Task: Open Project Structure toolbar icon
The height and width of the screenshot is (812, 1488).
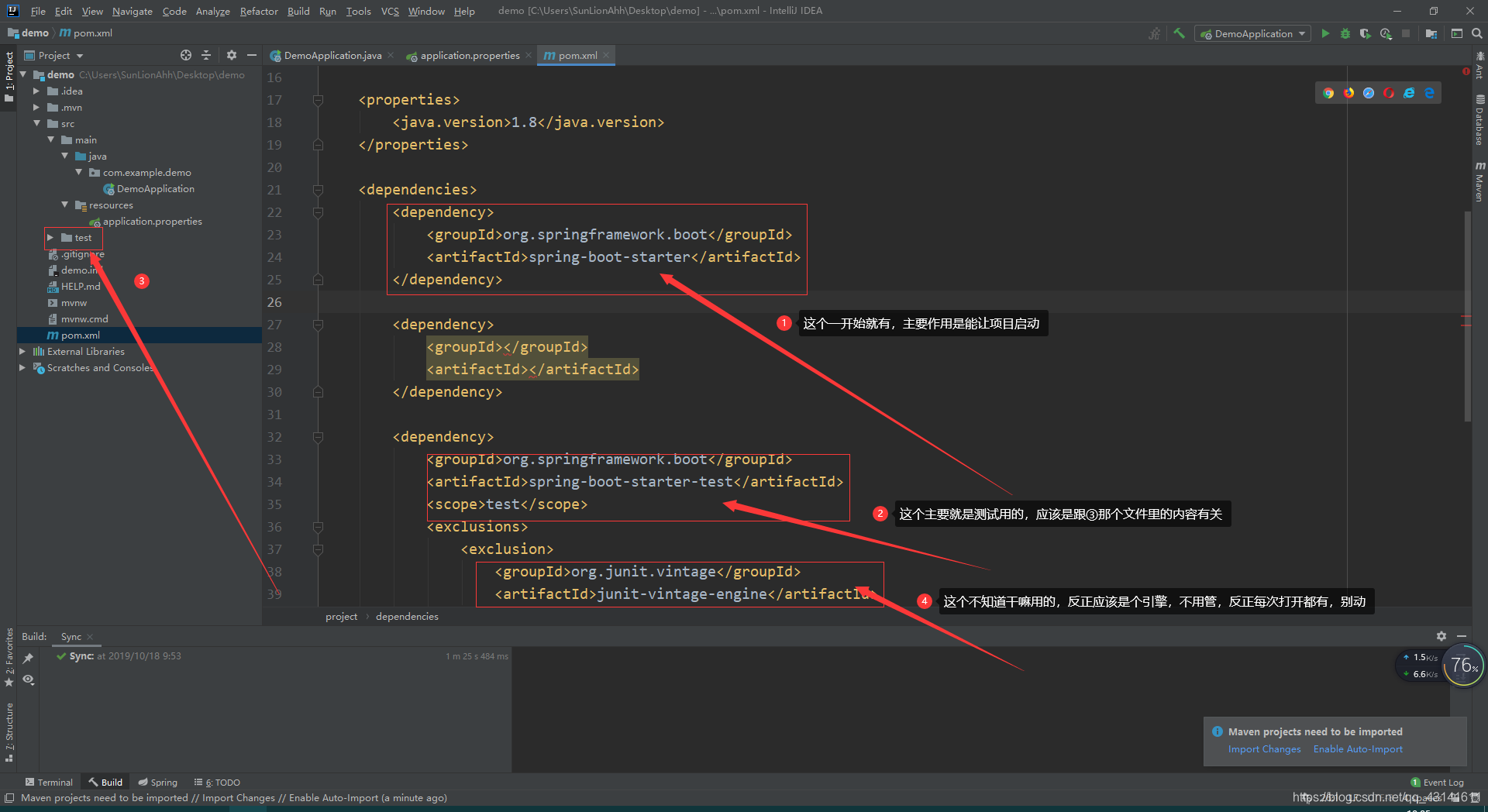Action: click(x=1431, y=33)
